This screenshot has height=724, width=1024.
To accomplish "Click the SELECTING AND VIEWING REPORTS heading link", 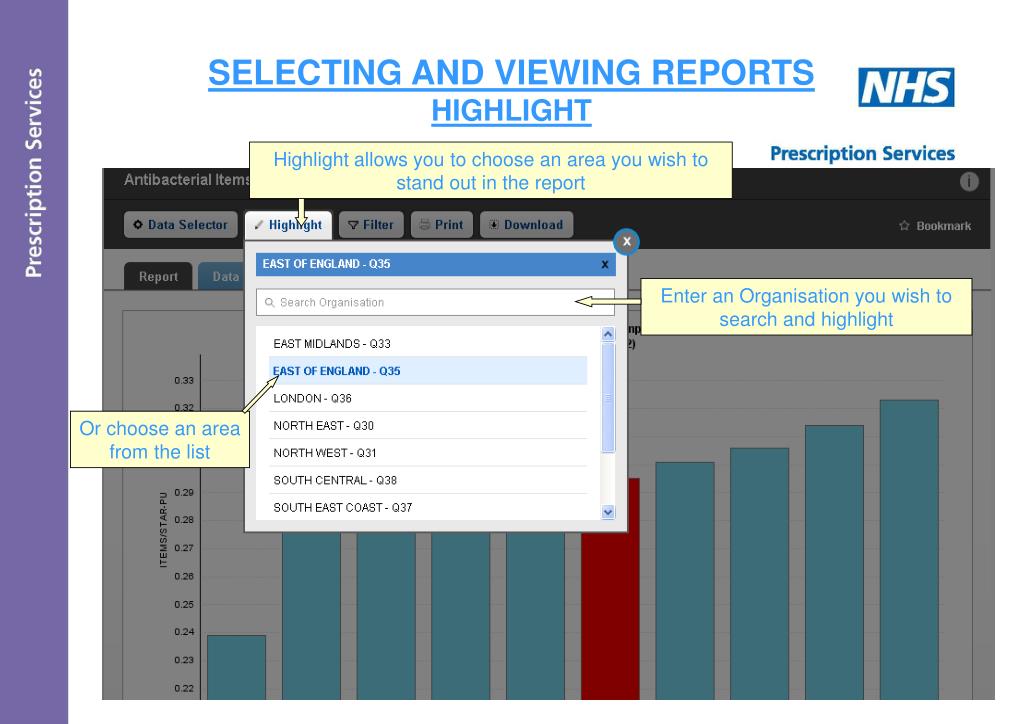I will (511, 72).
